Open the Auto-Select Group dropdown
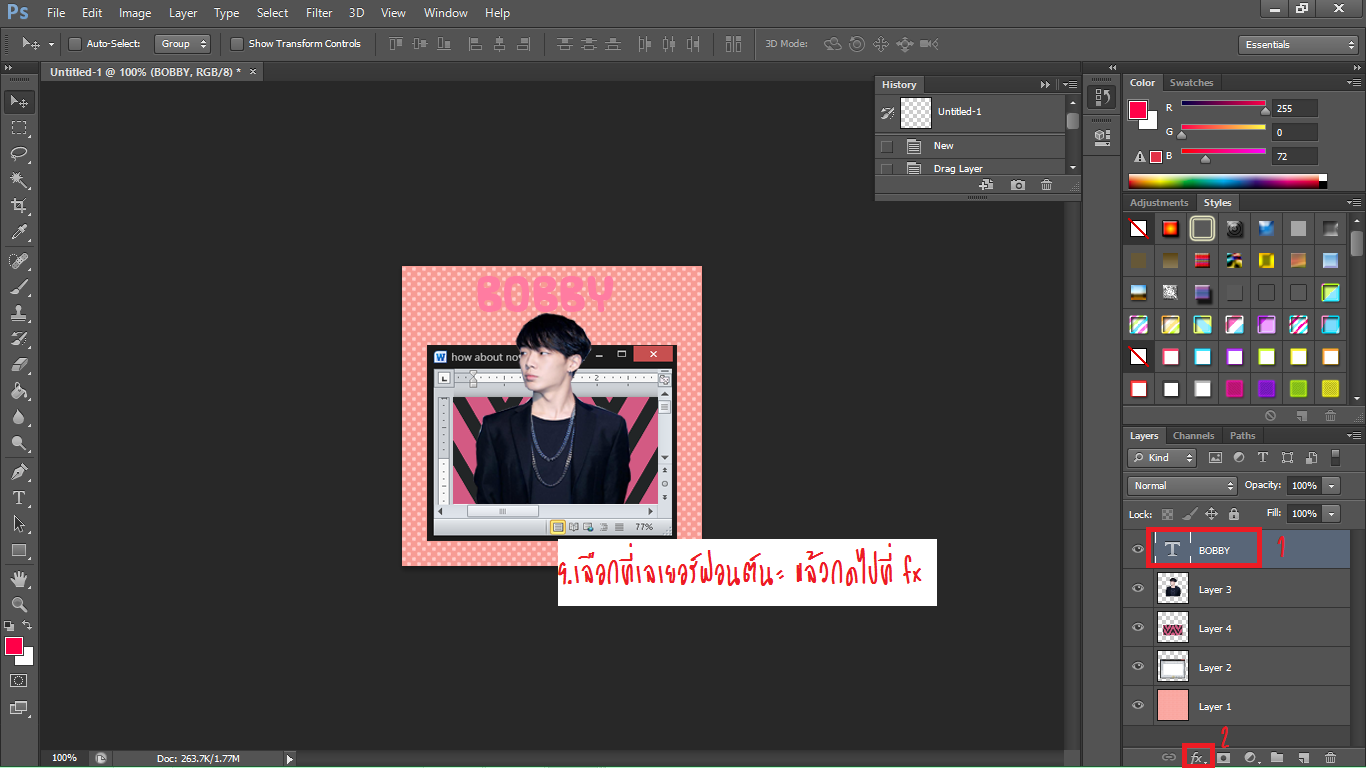Image resolution: width=1366 pixels, height=768 pixels. click(x=183, y=44)
